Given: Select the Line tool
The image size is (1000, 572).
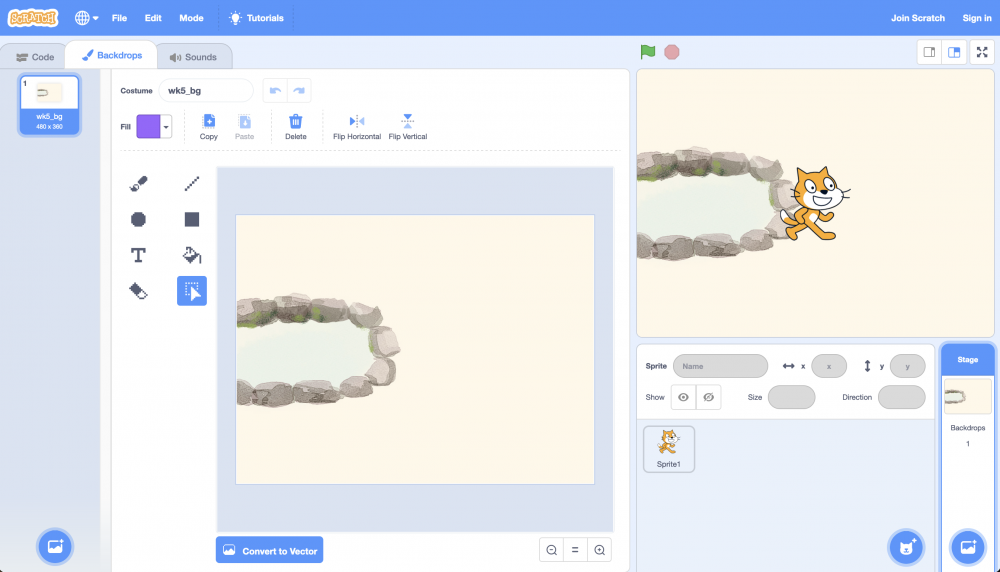Looking at the screenshot, I should point(192,184).
